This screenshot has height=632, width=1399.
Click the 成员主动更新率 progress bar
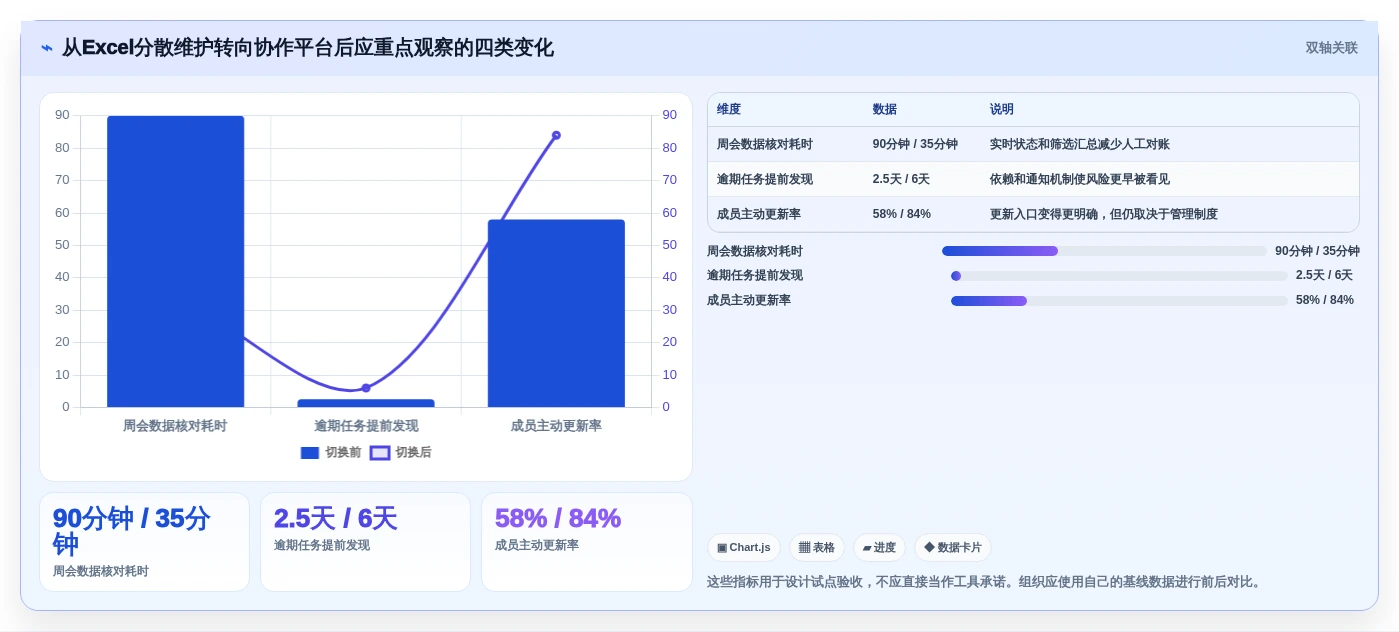tap(1119, 301)
